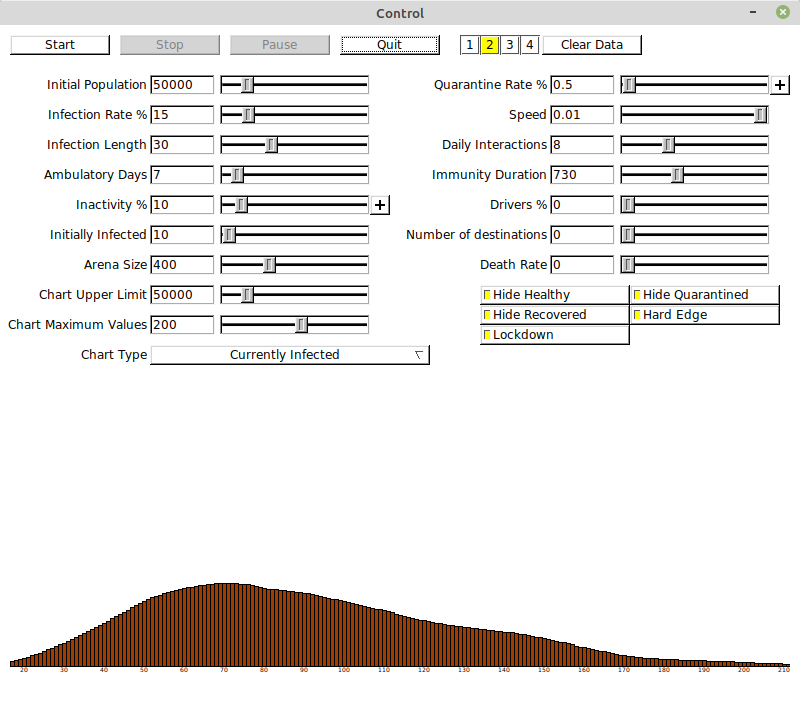The height and width of the screenshot is (725, 800).
Task: Close the Control window
Action: point(783,12)
